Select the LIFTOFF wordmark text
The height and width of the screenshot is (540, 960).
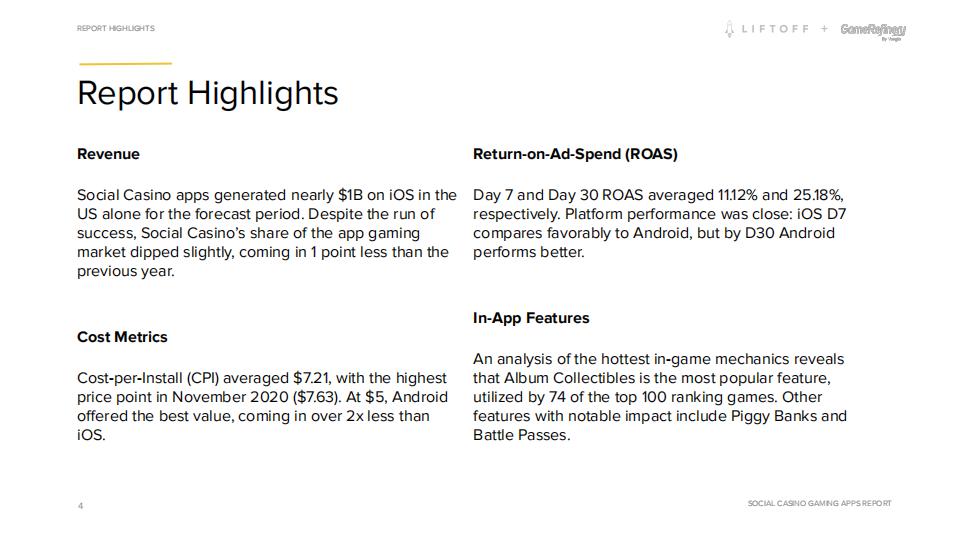click(775, 29)
